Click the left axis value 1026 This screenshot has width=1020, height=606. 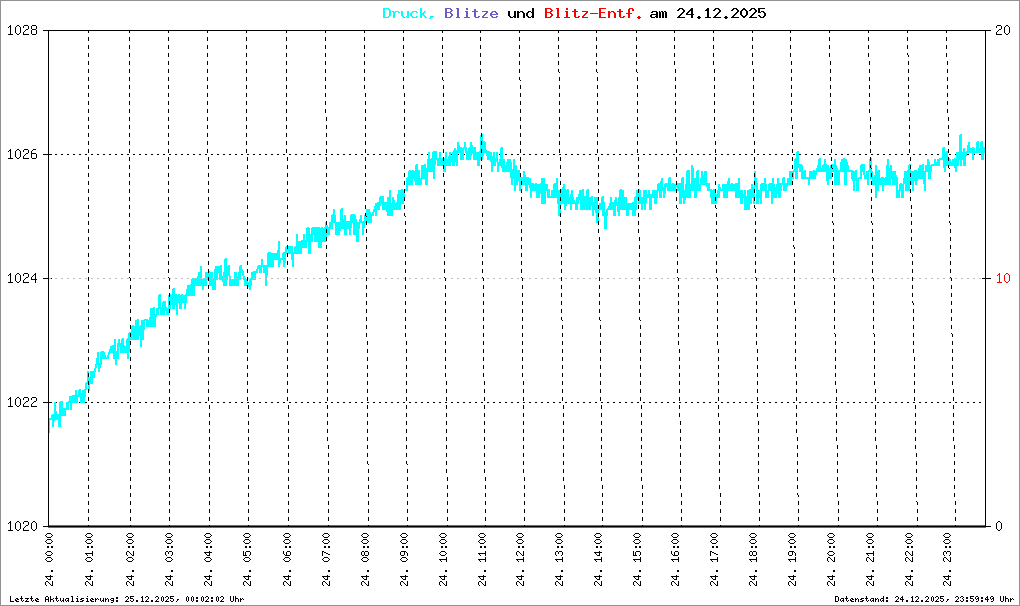[x=22, y=155]
